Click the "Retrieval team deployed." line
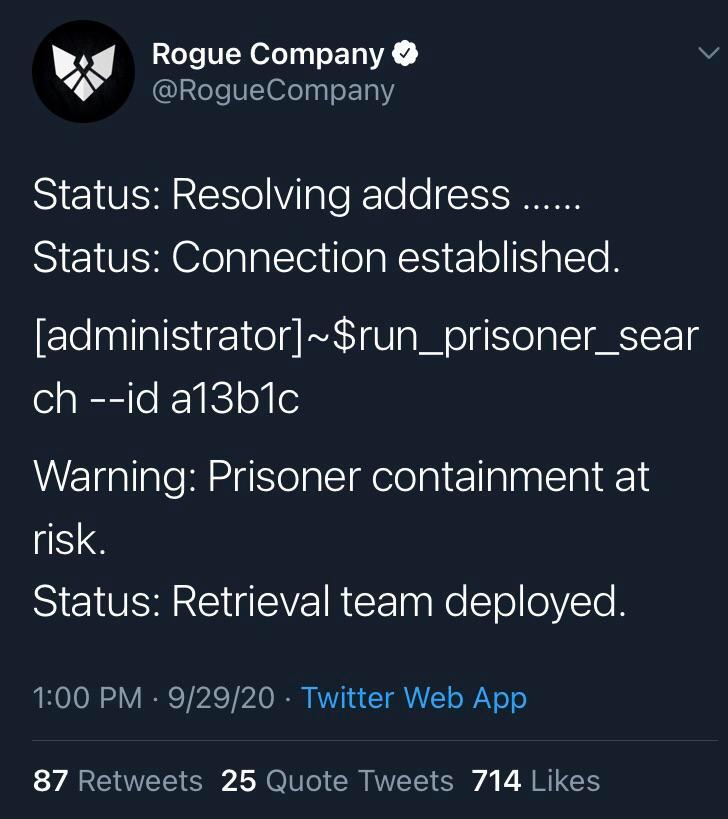Viewport: 728px width, 819px height. tap(398, 602)
